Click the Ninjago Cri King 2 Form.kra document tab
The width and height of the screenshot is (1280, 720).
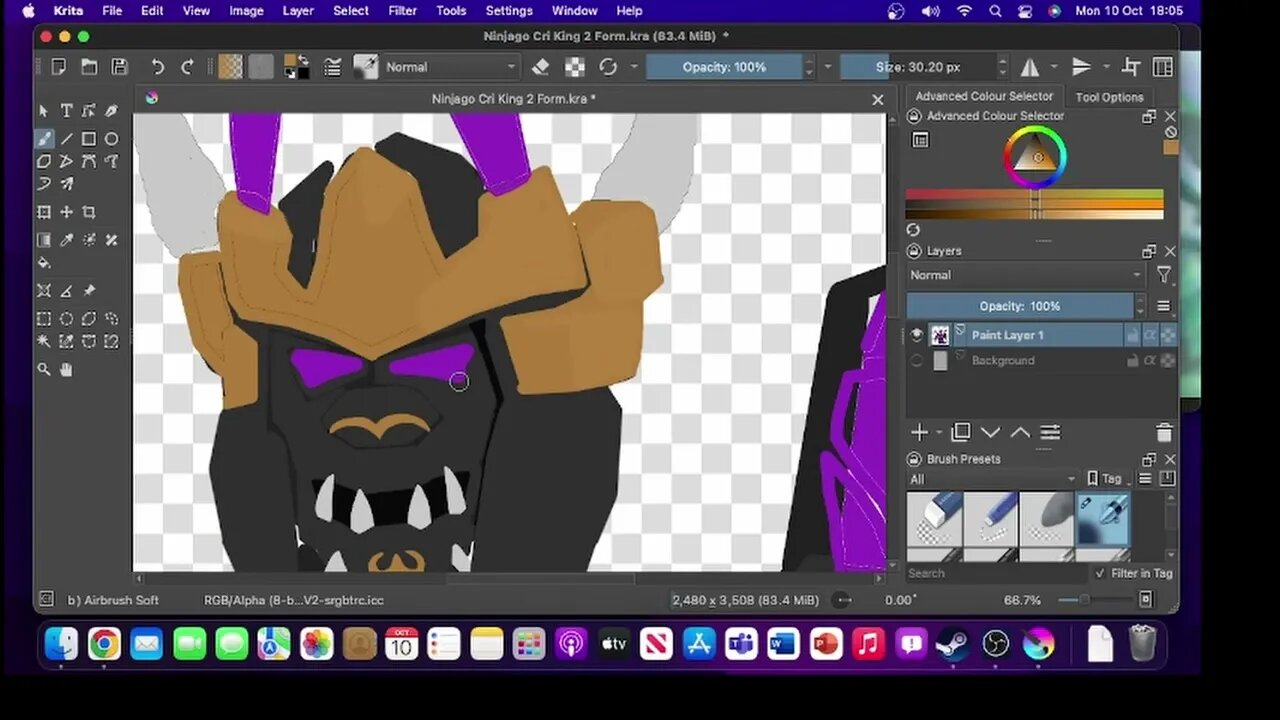tap(513, 99)
